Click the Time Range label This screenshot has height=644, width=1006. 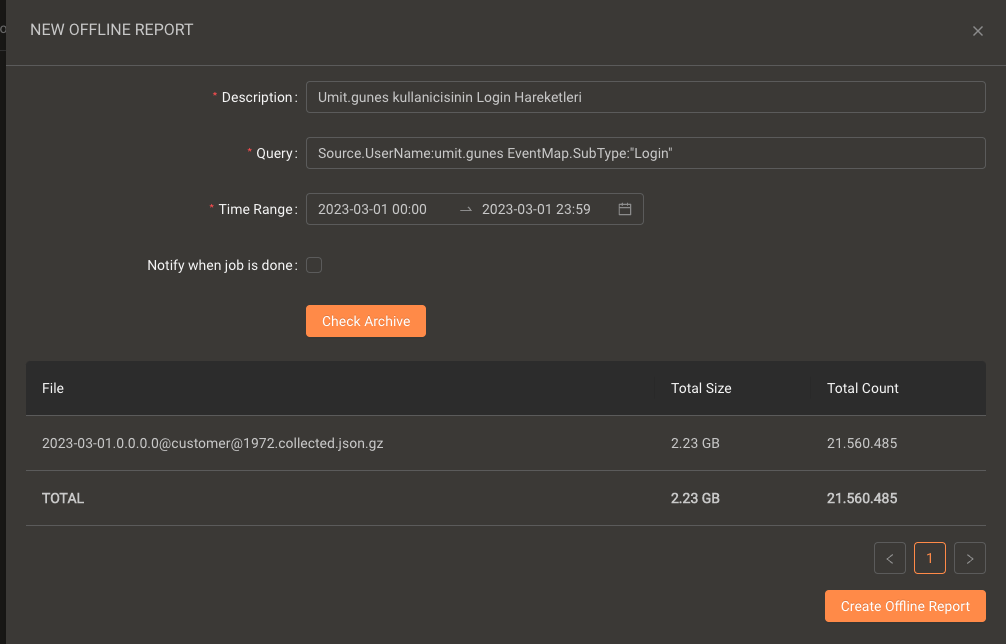[x=255, y=209]
